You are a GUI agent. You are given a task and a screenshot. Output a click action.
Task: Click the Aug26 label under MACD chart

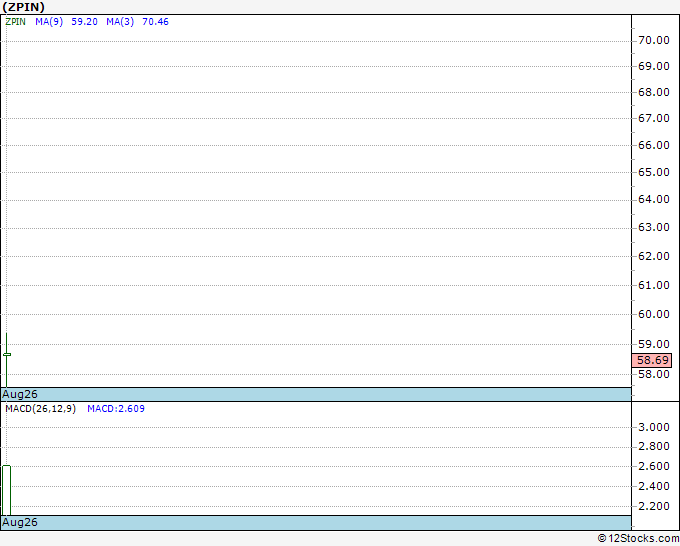(20, 522)
